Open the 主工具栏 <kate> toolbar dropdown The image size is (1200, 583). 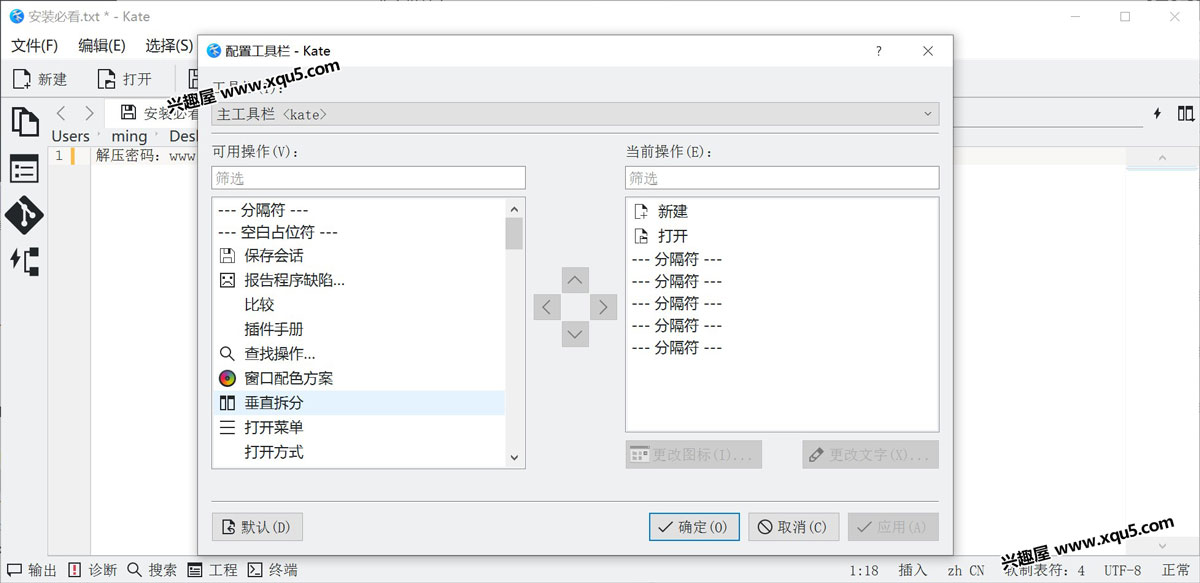(x=575, y=114)
